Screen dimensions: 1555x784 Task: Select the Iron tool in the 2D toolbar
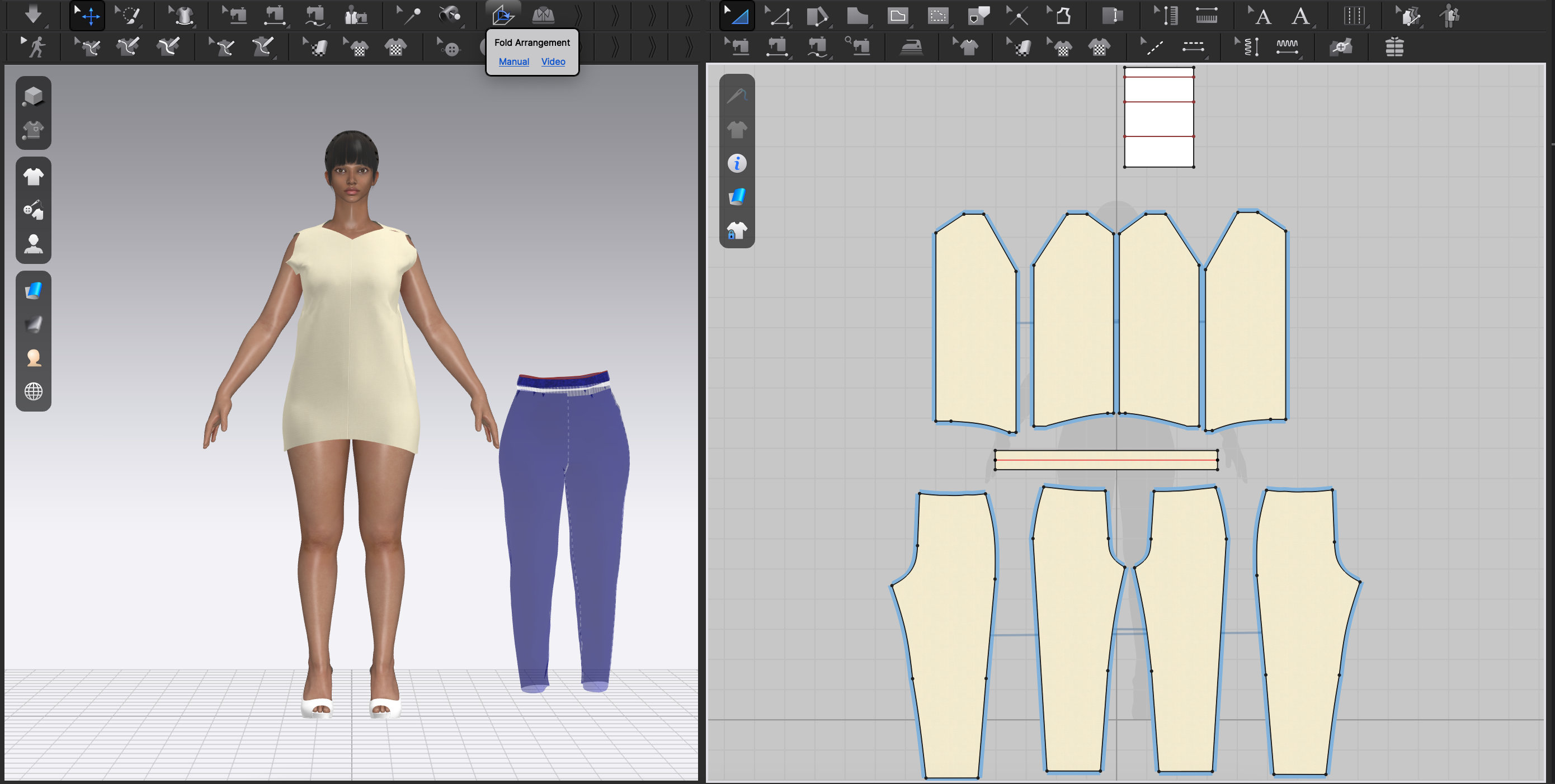912,46
